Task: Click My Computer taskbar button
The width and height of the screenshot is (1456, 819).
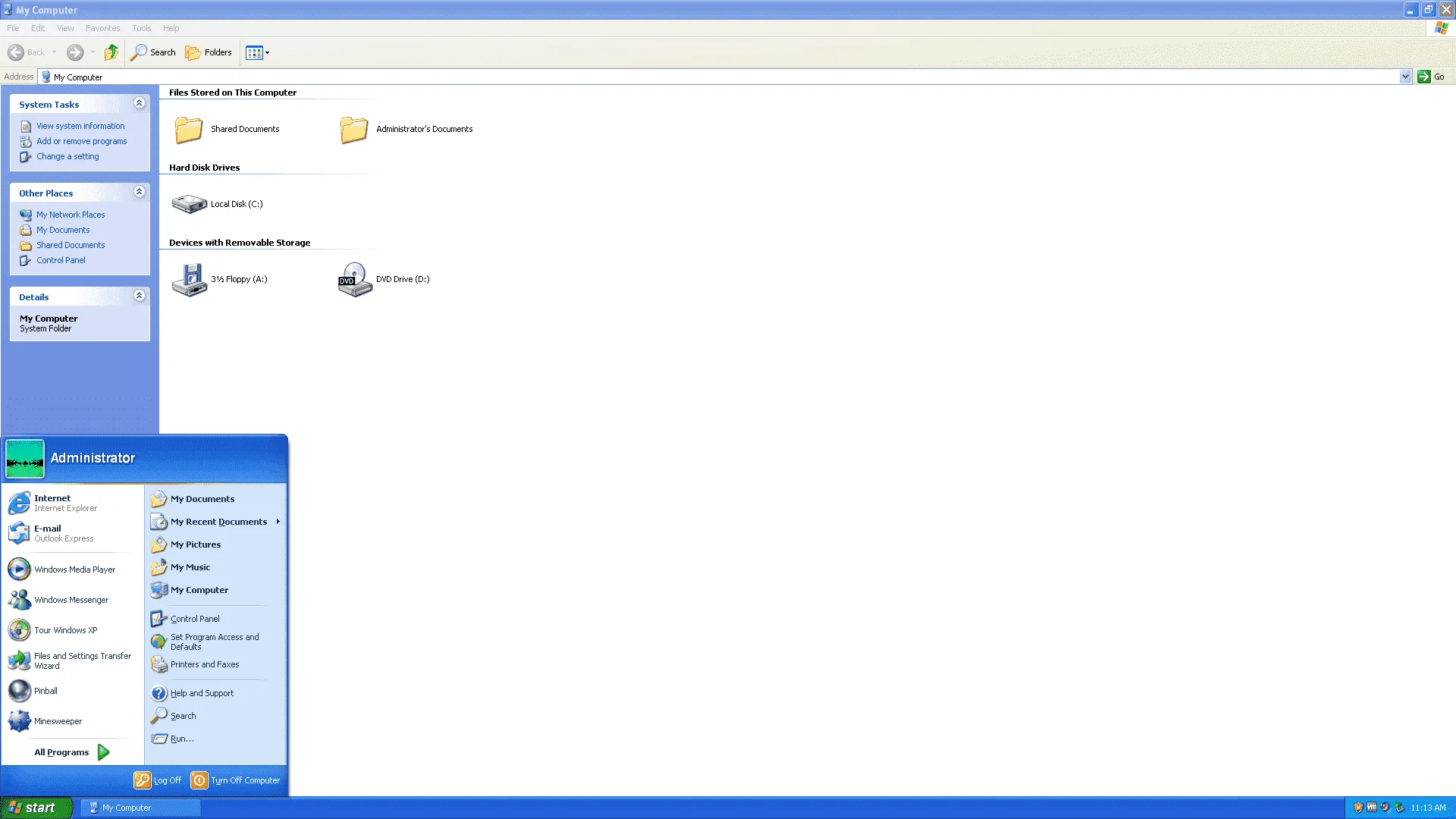Action: coord(141,808)
